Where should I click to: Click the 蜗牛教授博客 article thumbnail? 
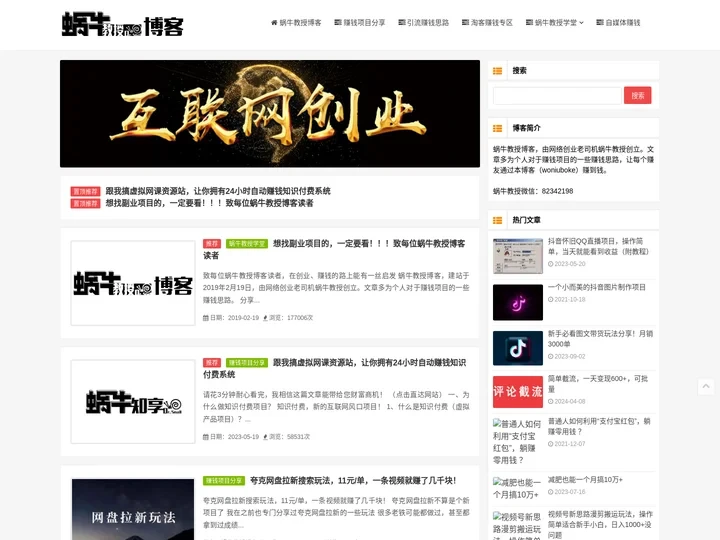(x=133, y=283)
